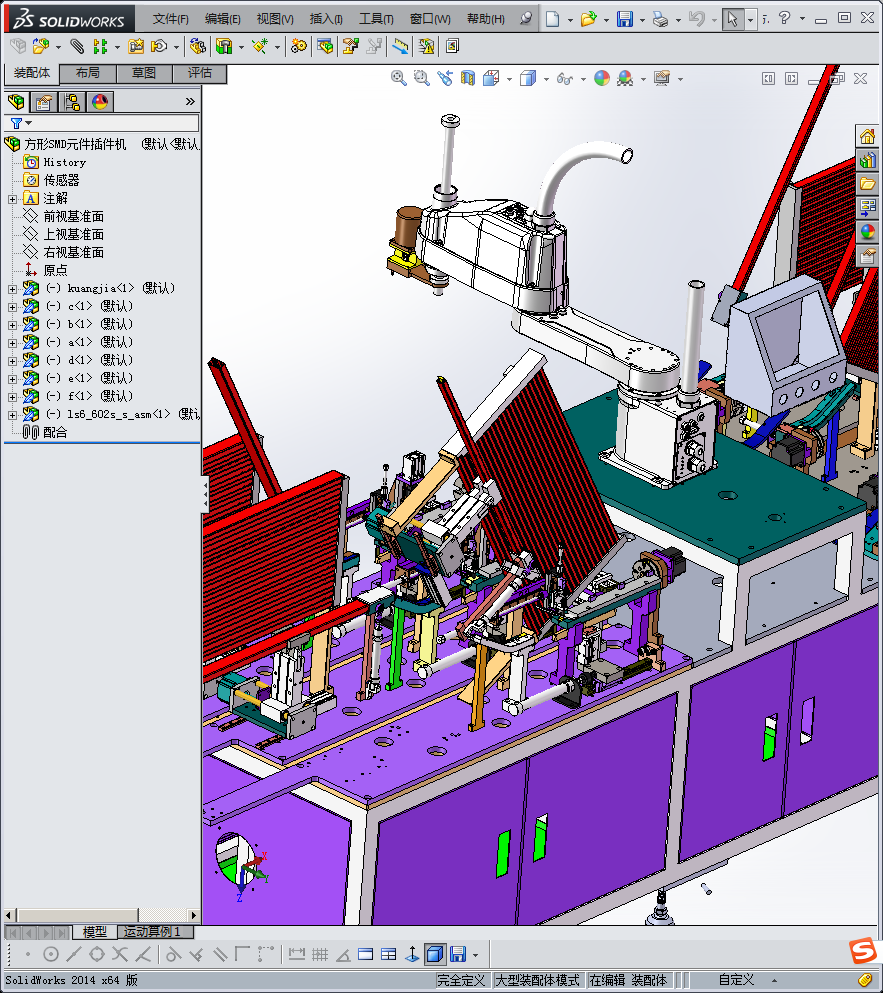Click the Previous View icon
The height and width of the screenshot is (993, 883).
coord(445,78)
